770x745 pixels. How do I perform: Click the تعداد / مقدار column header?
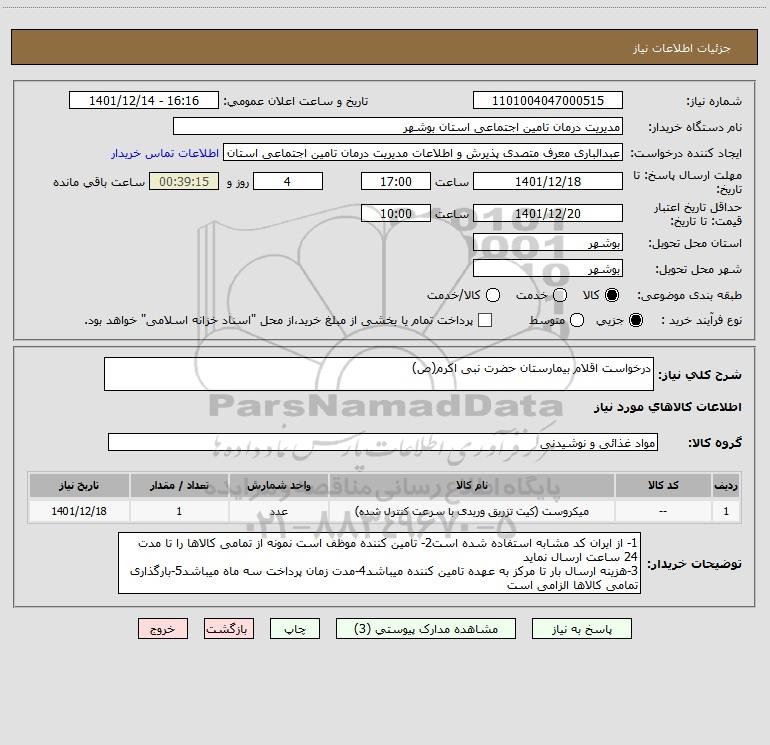[x=179, y=485]
